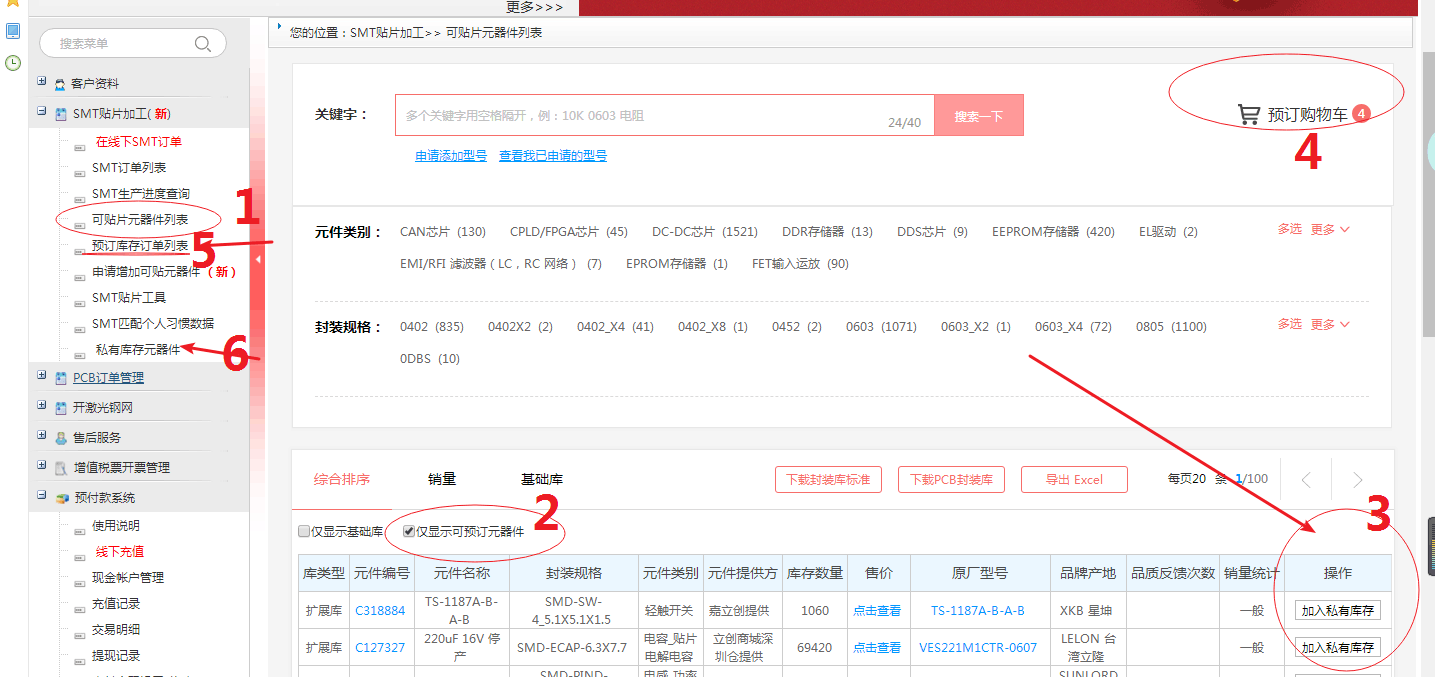The image size is (1435, 677).
Task: Open the 预订购物车 shopping cart icon
Action: pos(1248,114)
